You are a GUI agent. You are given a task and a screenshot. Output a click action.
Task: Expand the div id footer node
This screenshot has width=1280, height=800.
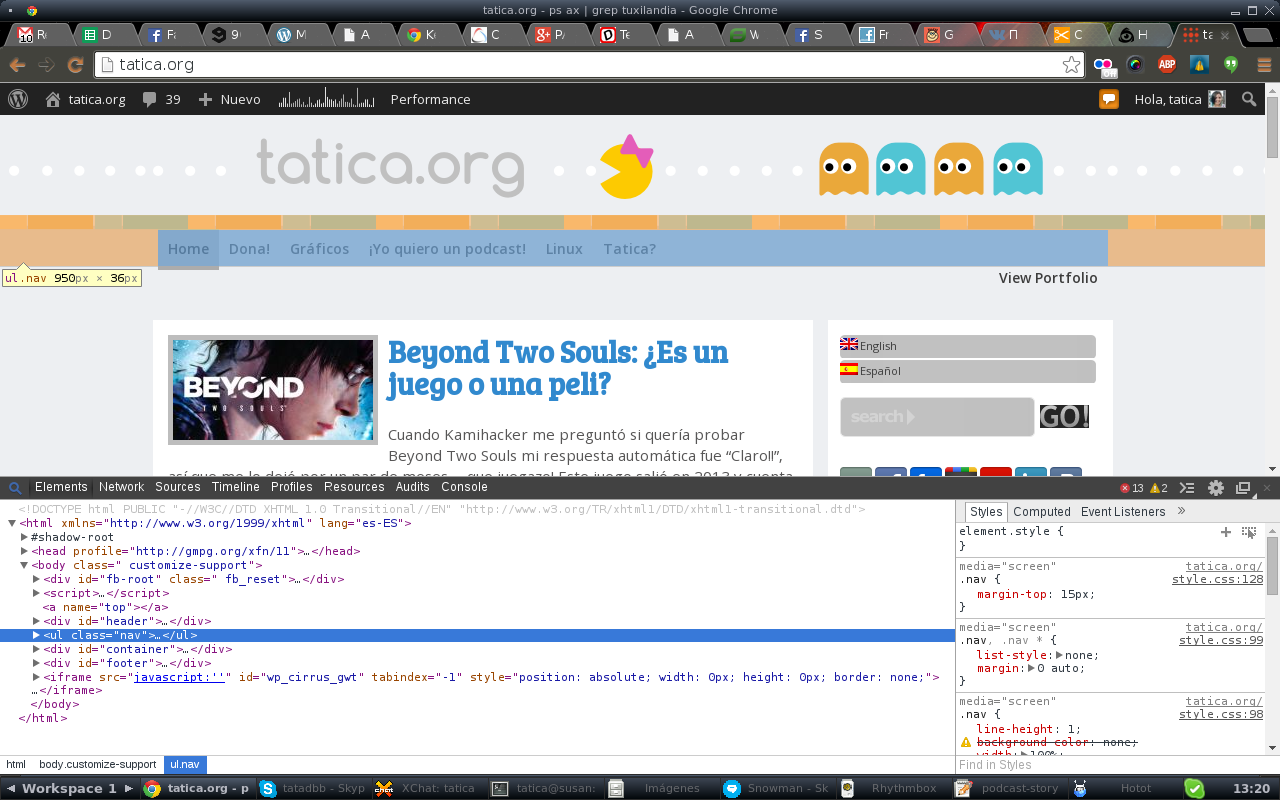(x=37, y=663)
